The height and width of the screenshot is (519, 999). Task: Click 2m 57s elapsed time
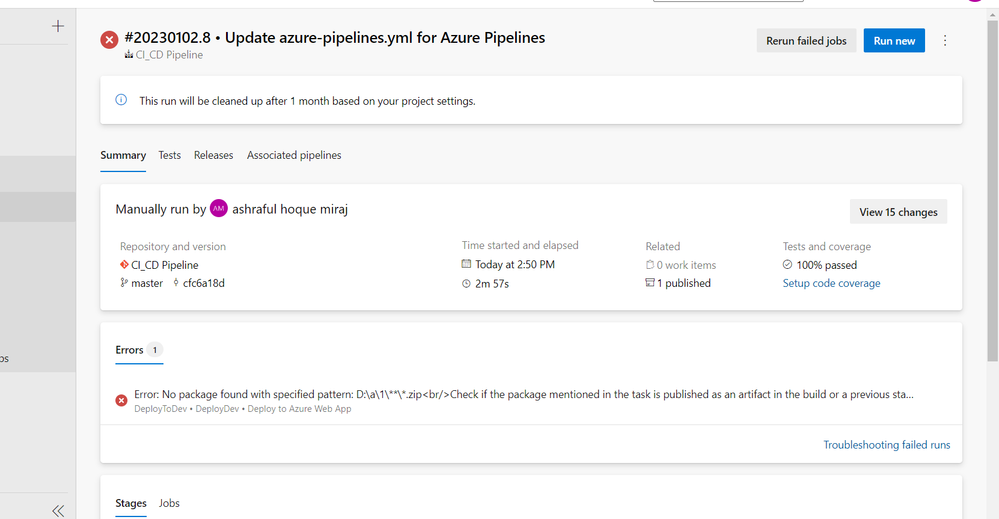[x=492, y=283]
